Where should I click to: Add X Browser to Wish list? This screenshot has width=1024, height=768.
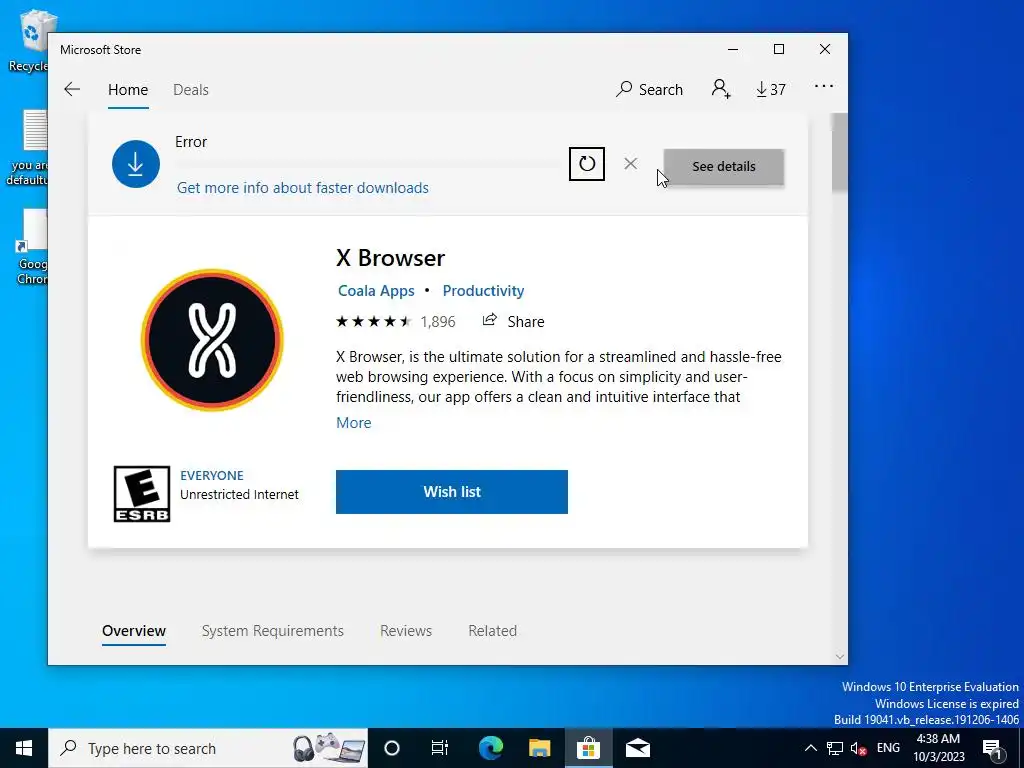pyautogui.click(x=452, y=492)
